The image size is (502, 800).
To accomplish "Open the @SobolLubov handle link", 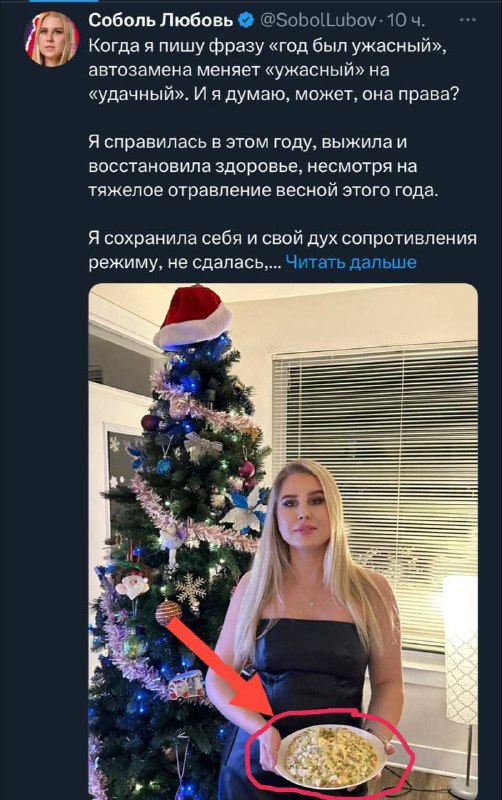I will tap(319, 20).
